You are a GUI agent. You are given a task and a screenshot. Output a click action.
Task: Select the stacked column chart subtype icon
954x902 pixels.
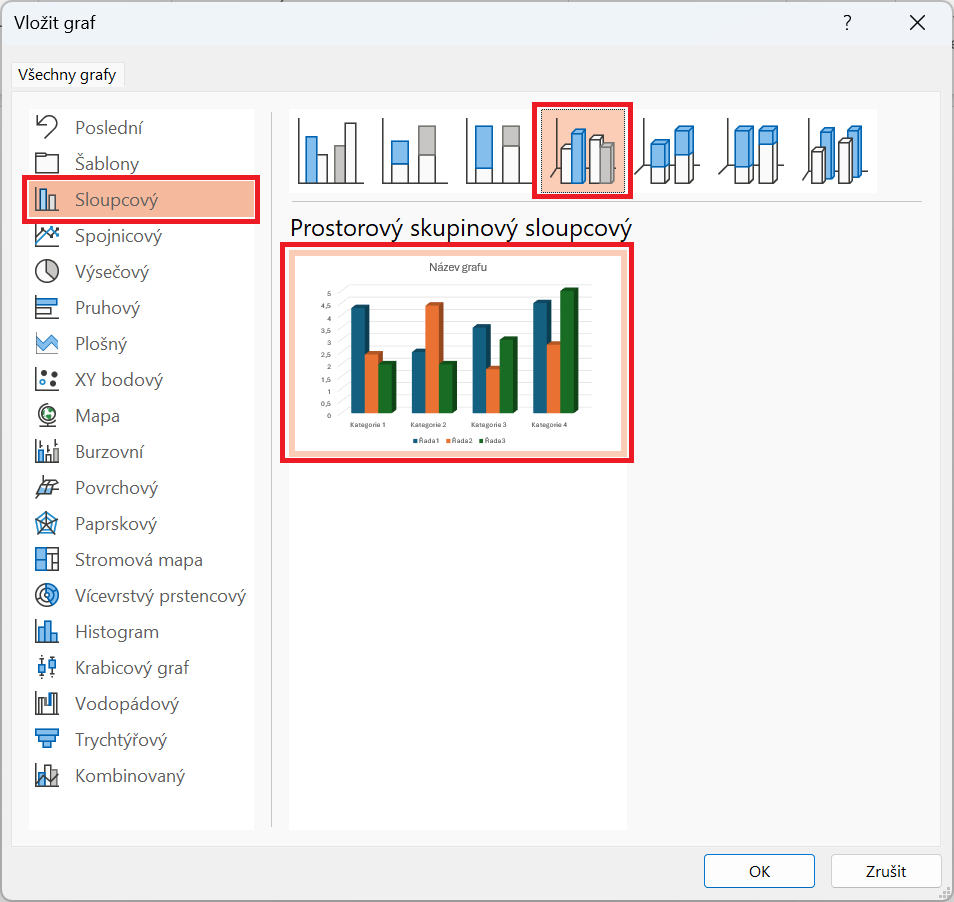coord(414,151)
